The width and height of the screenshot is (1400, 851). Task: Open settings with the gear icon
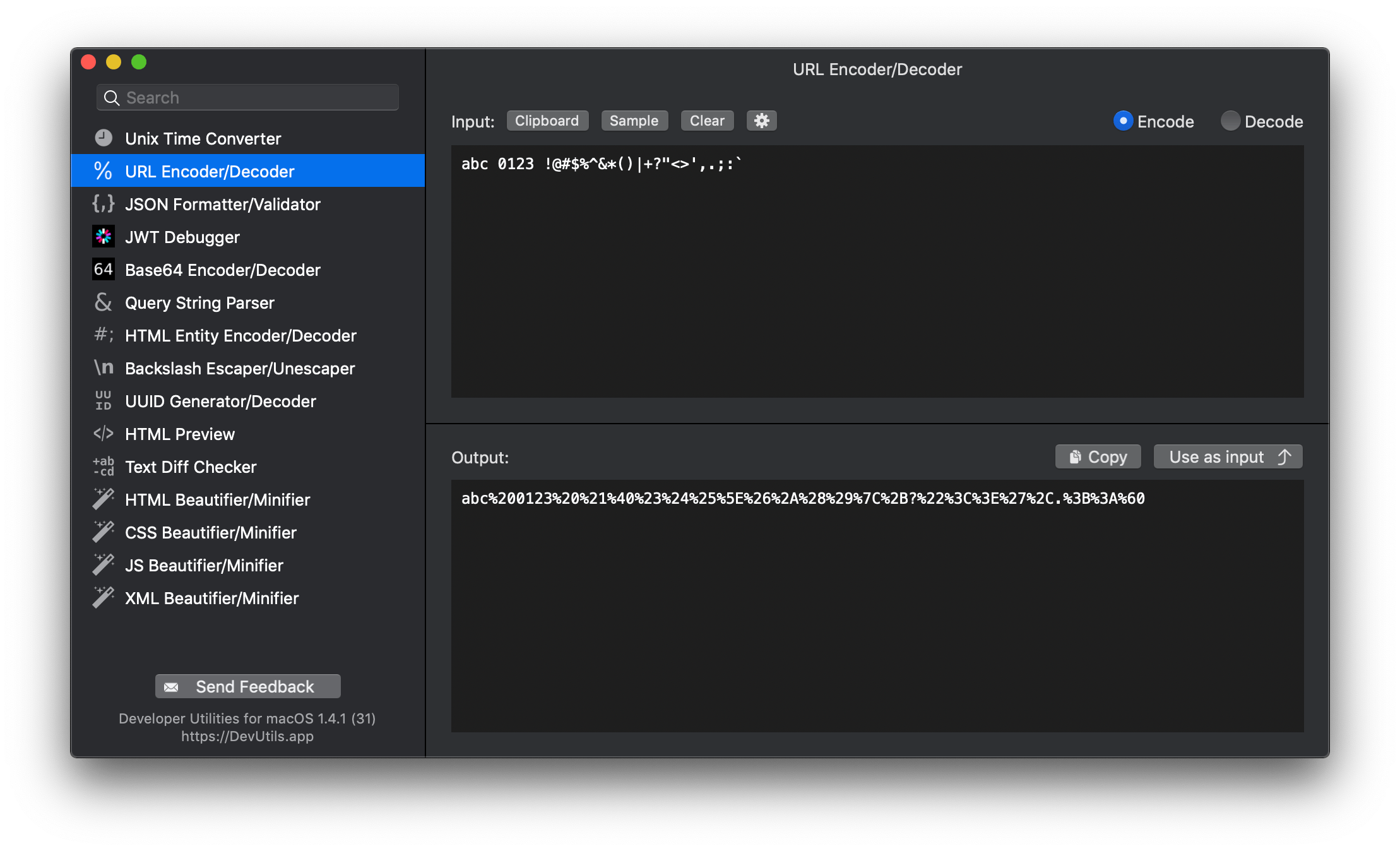point(761,121)
